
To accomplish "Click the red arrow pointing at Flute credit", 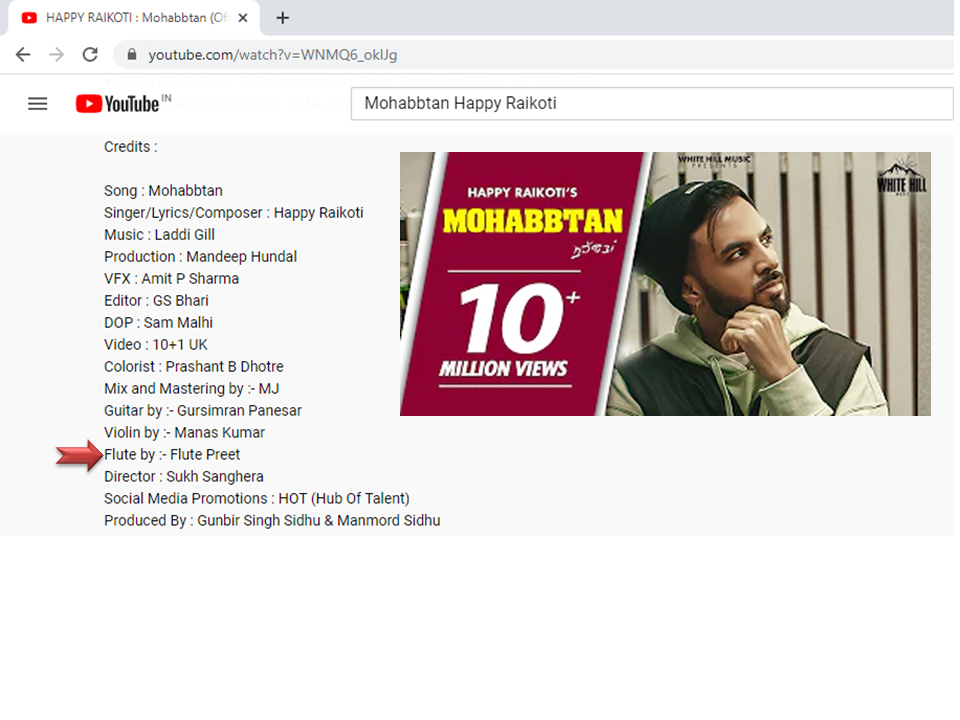I will tap(79, 456).
